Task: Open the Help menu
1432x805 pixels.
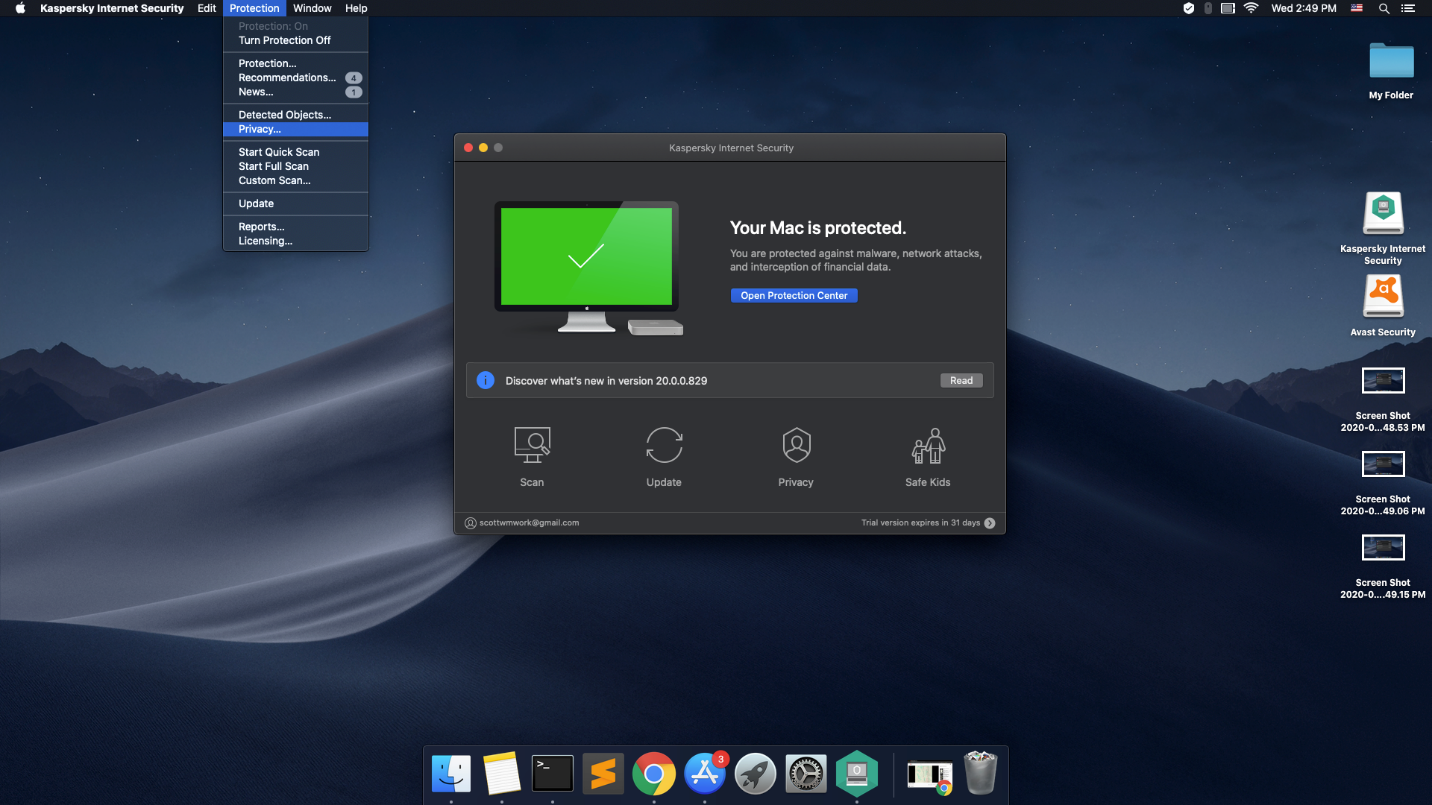Action: [x=356, y=8]
